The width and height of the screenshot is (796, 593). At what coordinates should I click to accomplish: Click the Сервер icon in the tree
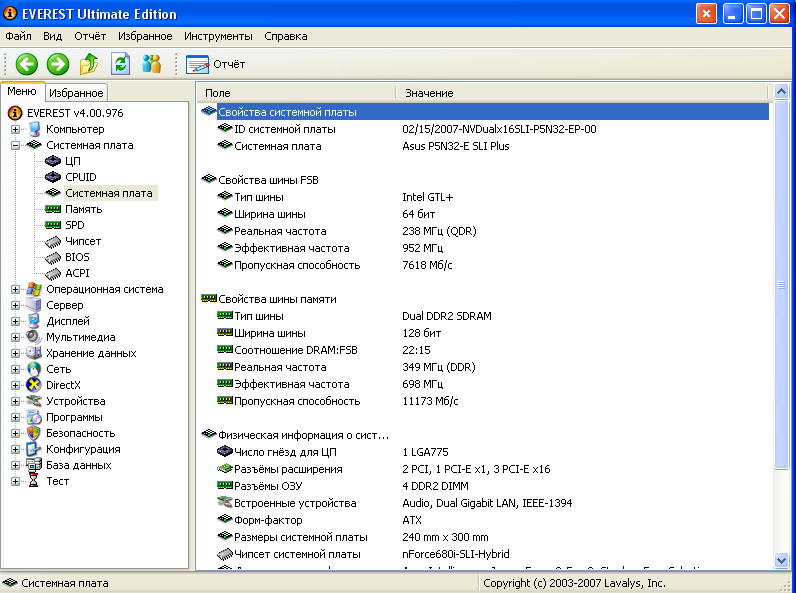(34, 305)
